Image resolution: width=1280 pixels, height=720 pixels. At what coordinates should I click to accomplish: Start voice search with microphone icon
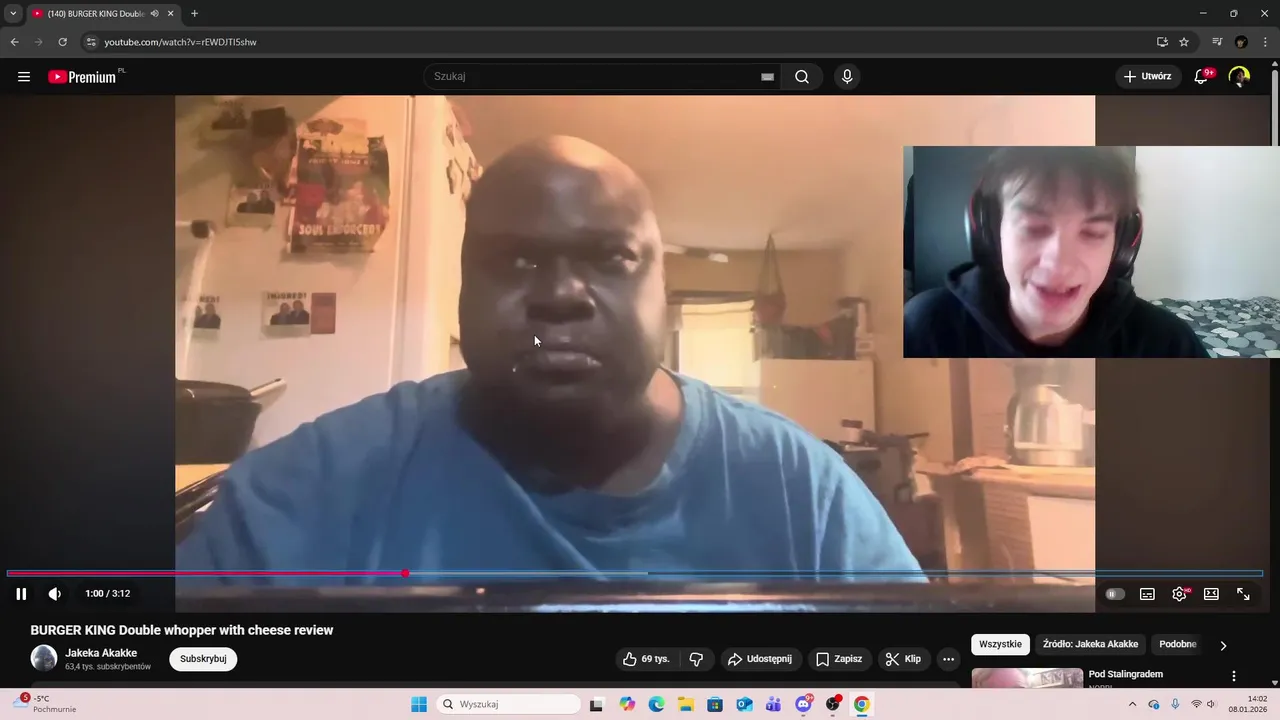pos(847,76)
